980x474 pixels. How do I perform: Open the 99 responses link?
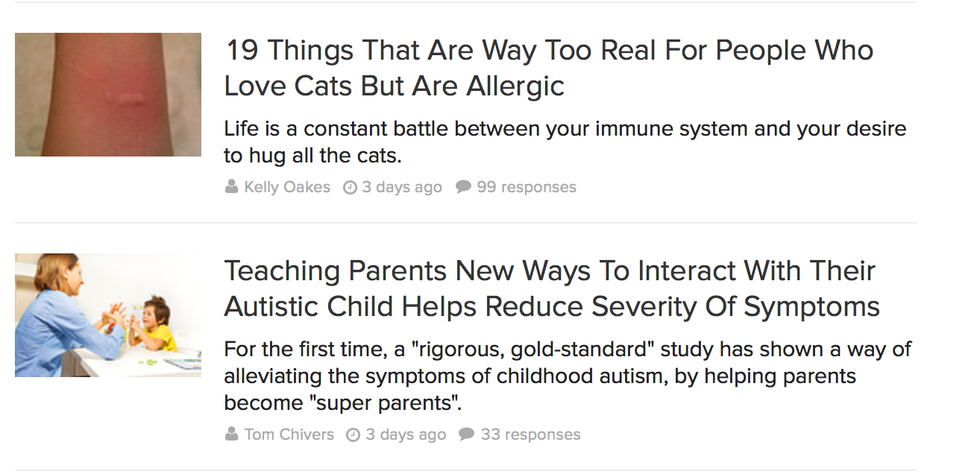(x=526, y=187)
